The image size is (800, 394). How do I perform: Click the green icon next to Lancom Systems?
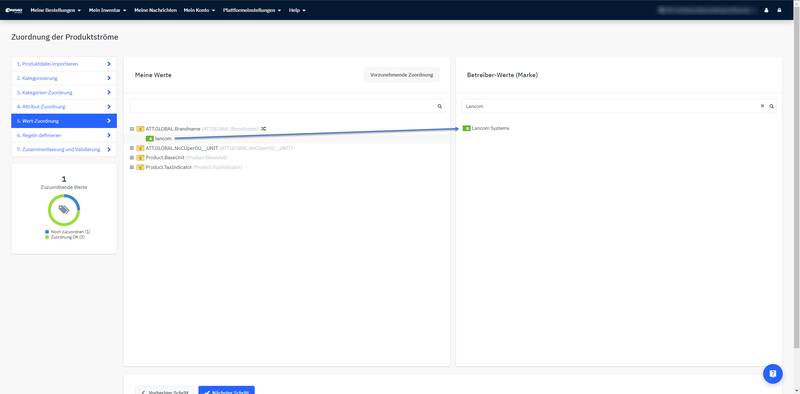tap(466, 128)
